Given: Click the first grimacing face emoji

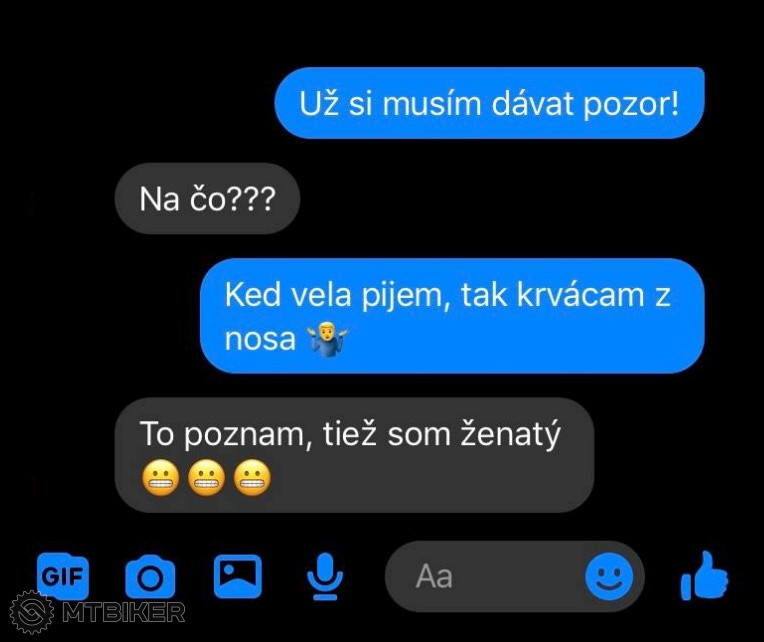Looking at the screenshot, I should (x=160, y=478).
